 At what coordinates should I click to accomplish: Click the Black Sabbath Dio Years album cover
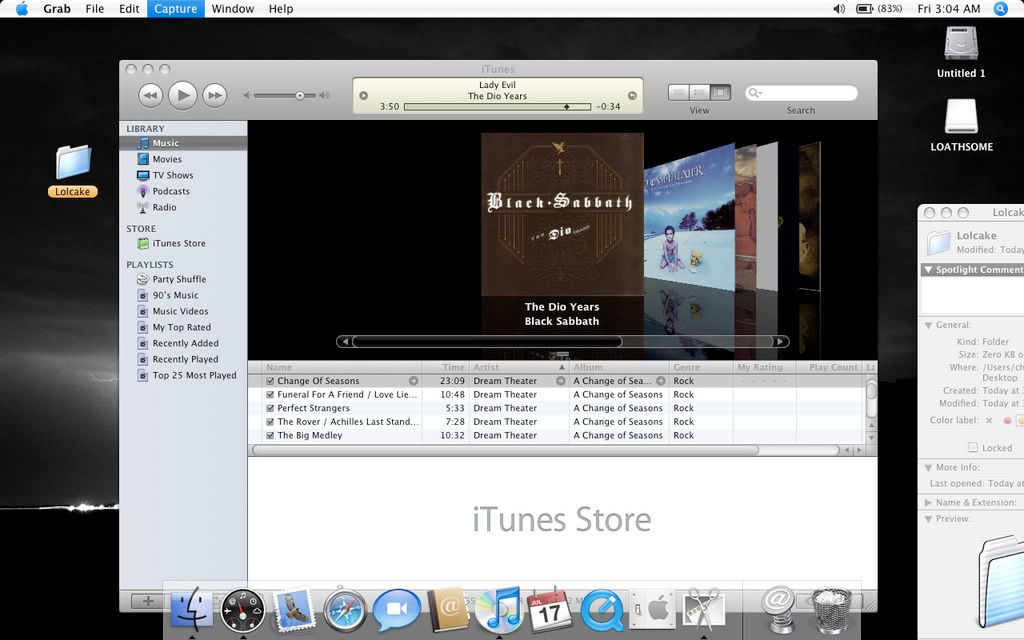[562, 214]
